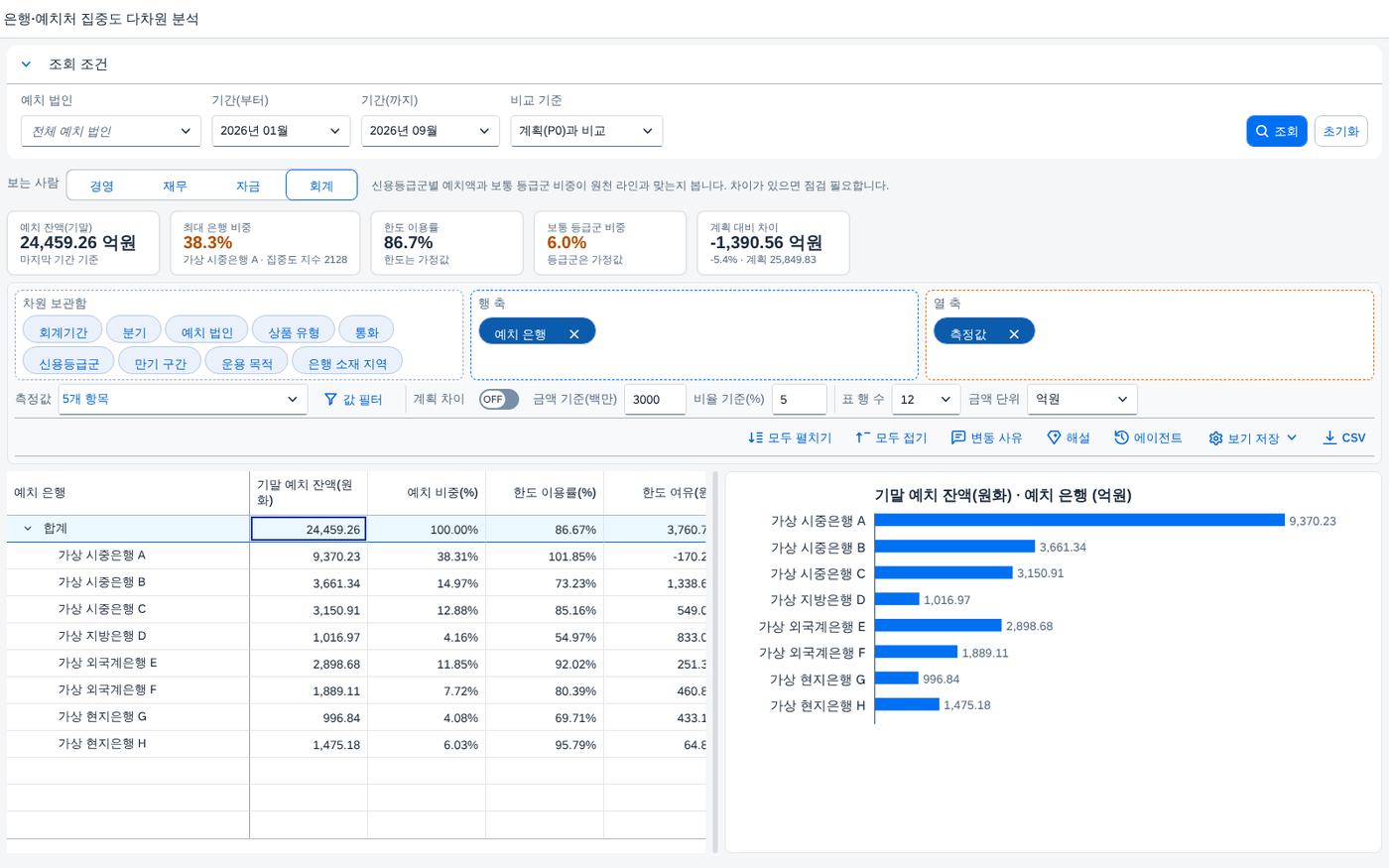
Task: Click the 가상 외국계은행 E table row label
Action: click(107, 663)
